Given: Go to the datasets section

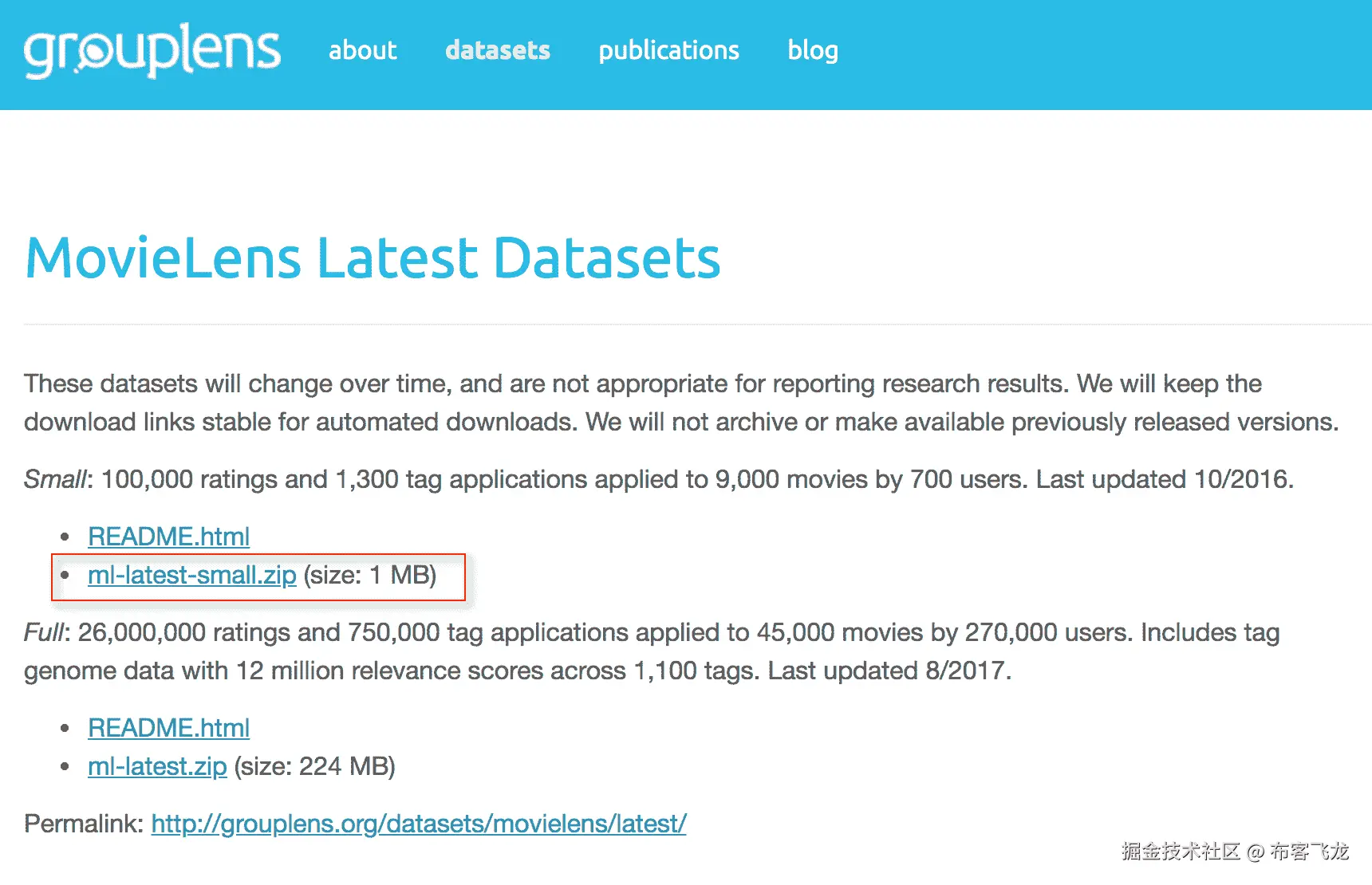Looking at the screenshot, I should coord(498,50).
